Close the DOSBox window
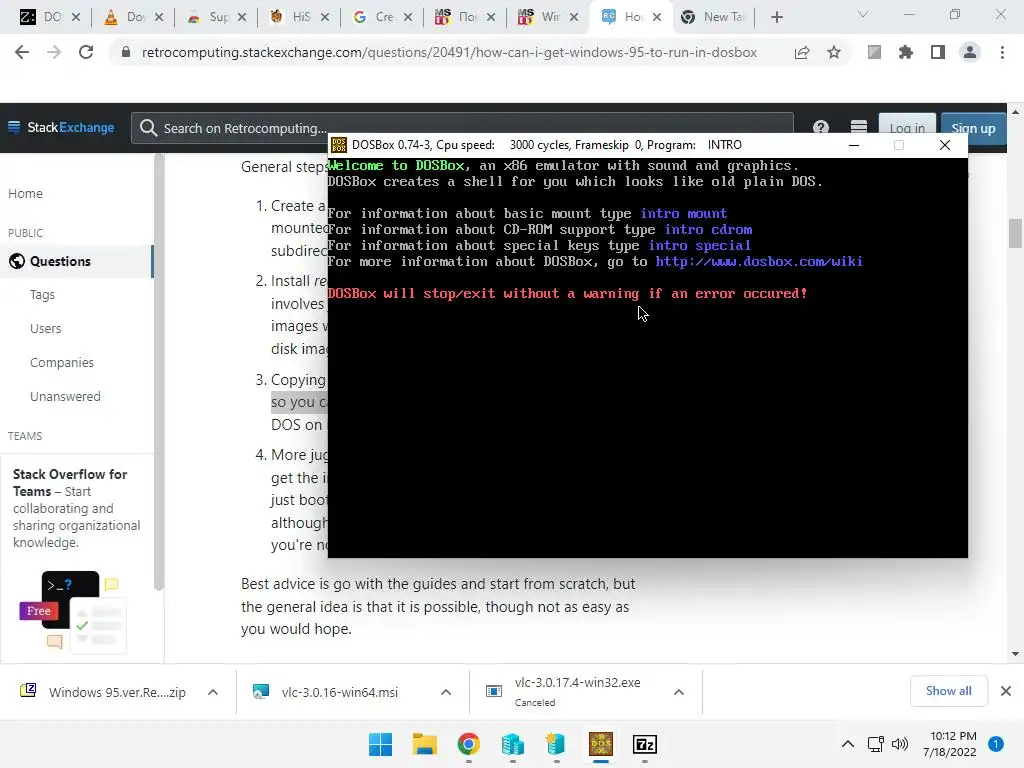The image size is (1024, 768). (944, 145)
